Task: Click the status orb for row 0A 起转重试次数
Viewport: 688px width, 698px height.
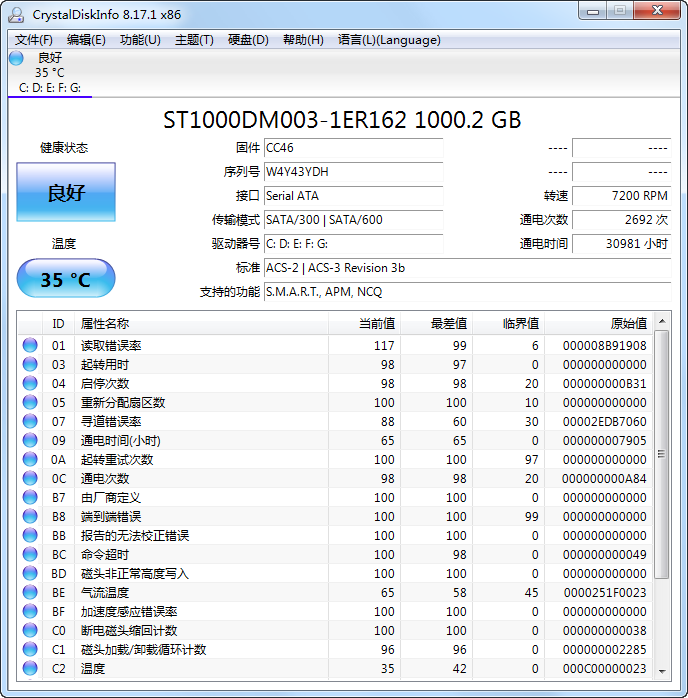Action: tap(30, 459)
